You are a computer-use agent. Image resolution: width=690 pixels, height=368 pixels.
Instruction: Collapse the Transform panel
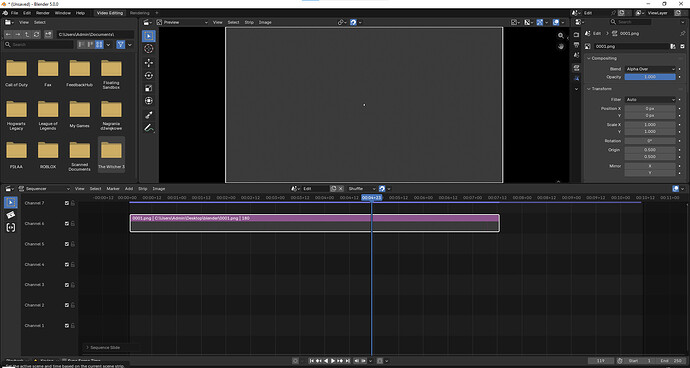pos(601,89)
